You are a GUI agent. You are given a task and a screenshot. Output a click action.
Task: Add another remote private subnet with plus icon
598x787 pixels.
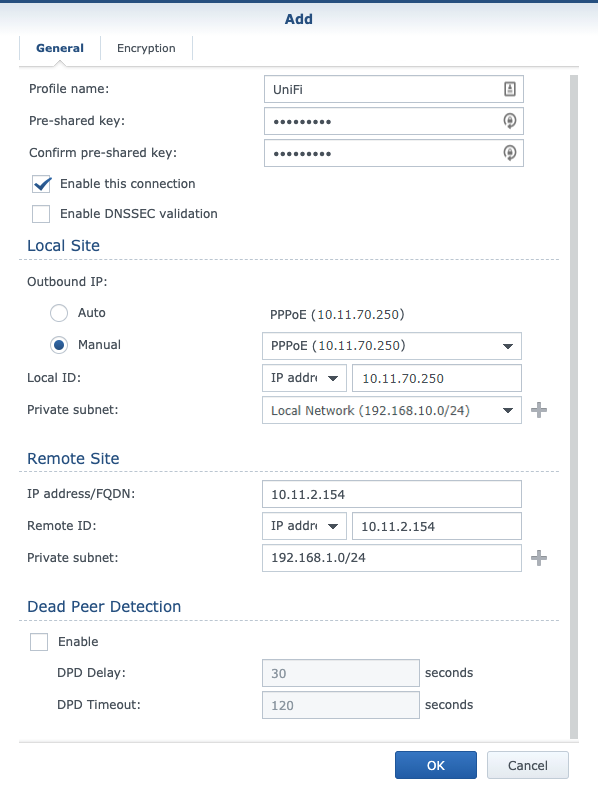click(x=539, y=558)
